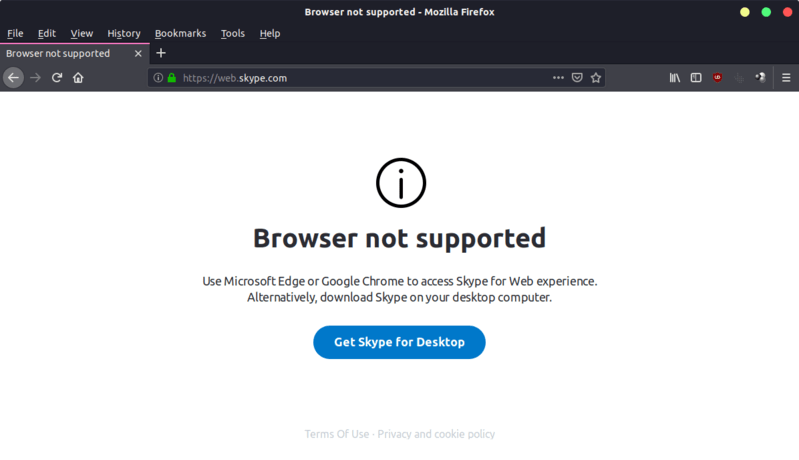Show site information icon in address bar
The width and height of the screenshot is (799, 460).
158,78
